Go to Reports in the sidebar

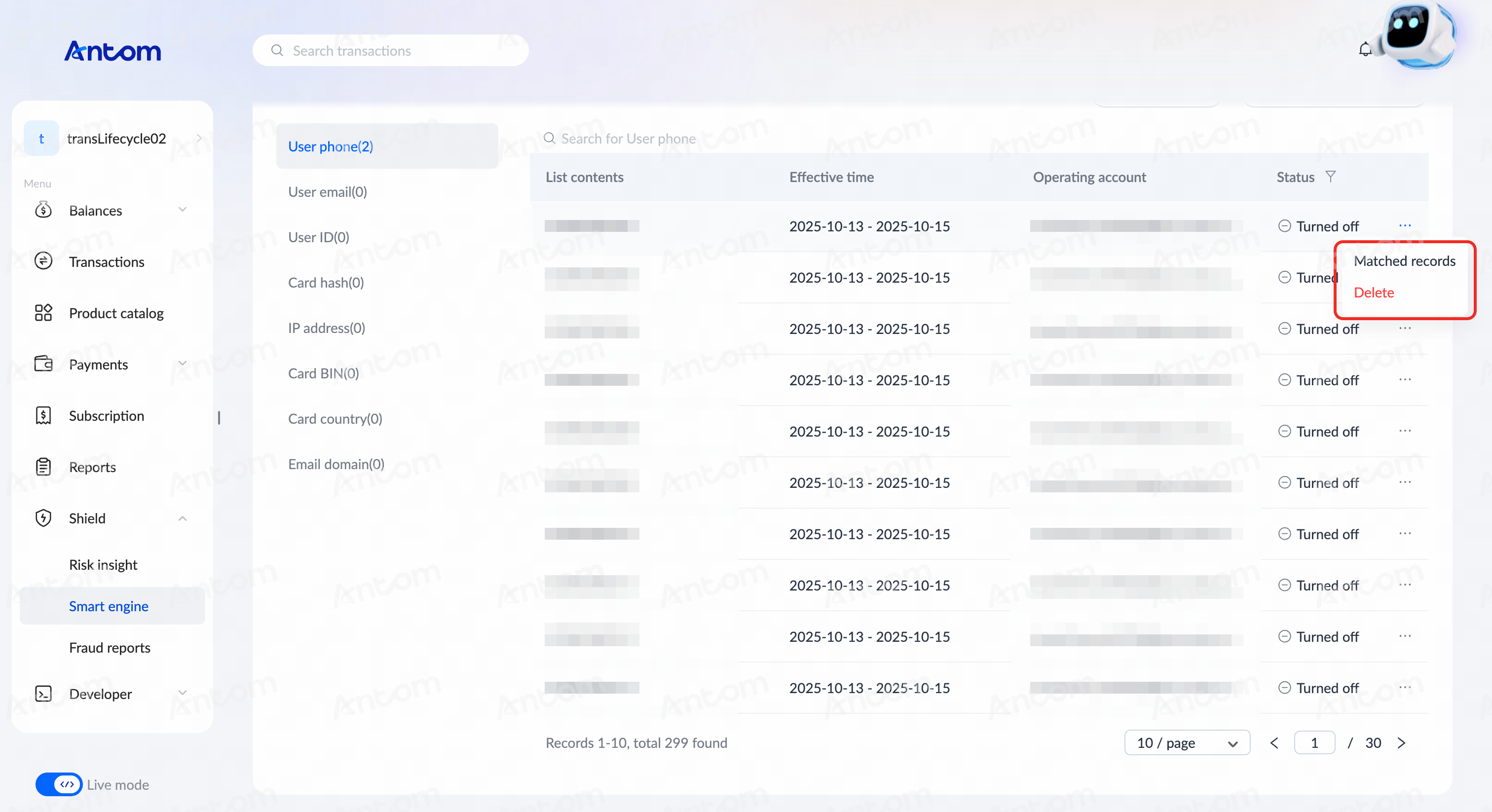[x=93, y=467]
